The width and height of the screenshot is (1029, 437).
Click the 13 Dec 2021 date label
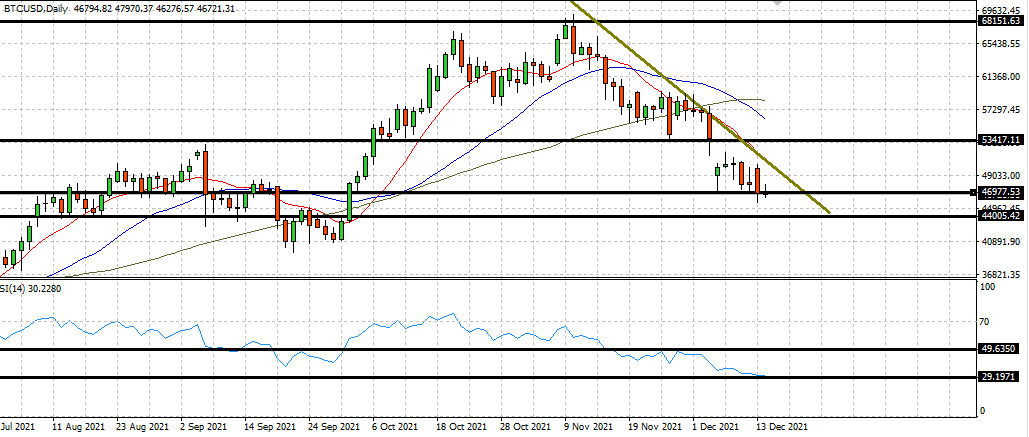781,426
